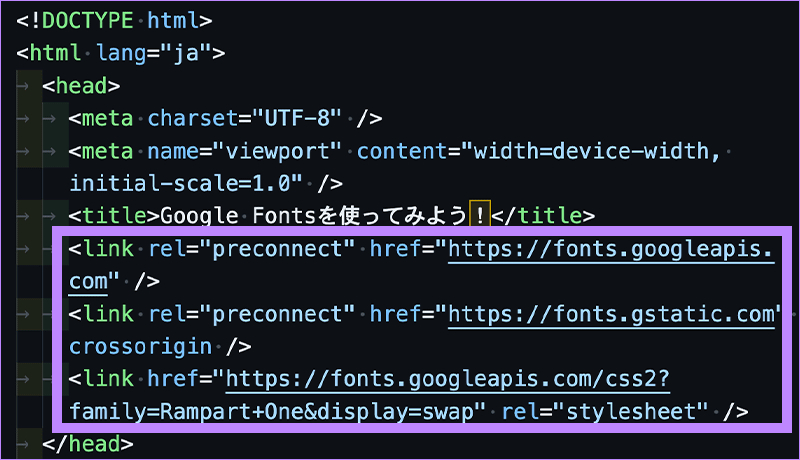The image size is (800, 460).
Task: Click the charset attribute name
Action: 193,119
